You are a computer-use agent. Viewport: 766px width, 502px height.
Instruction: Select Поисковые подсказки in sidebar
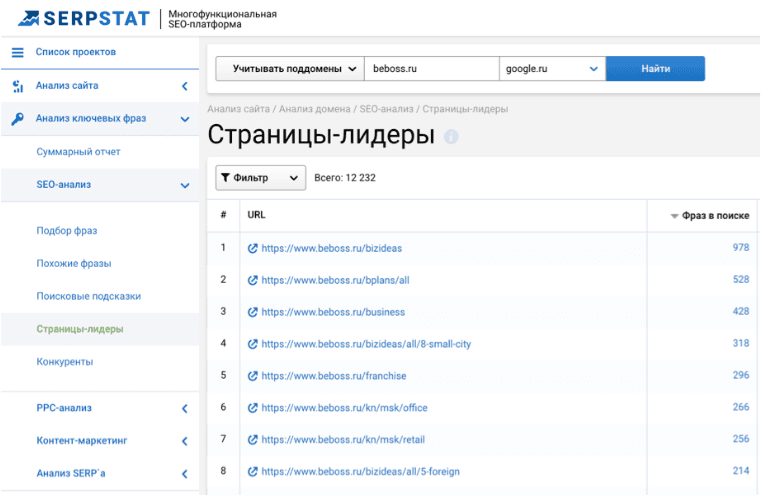click(89, 296)
